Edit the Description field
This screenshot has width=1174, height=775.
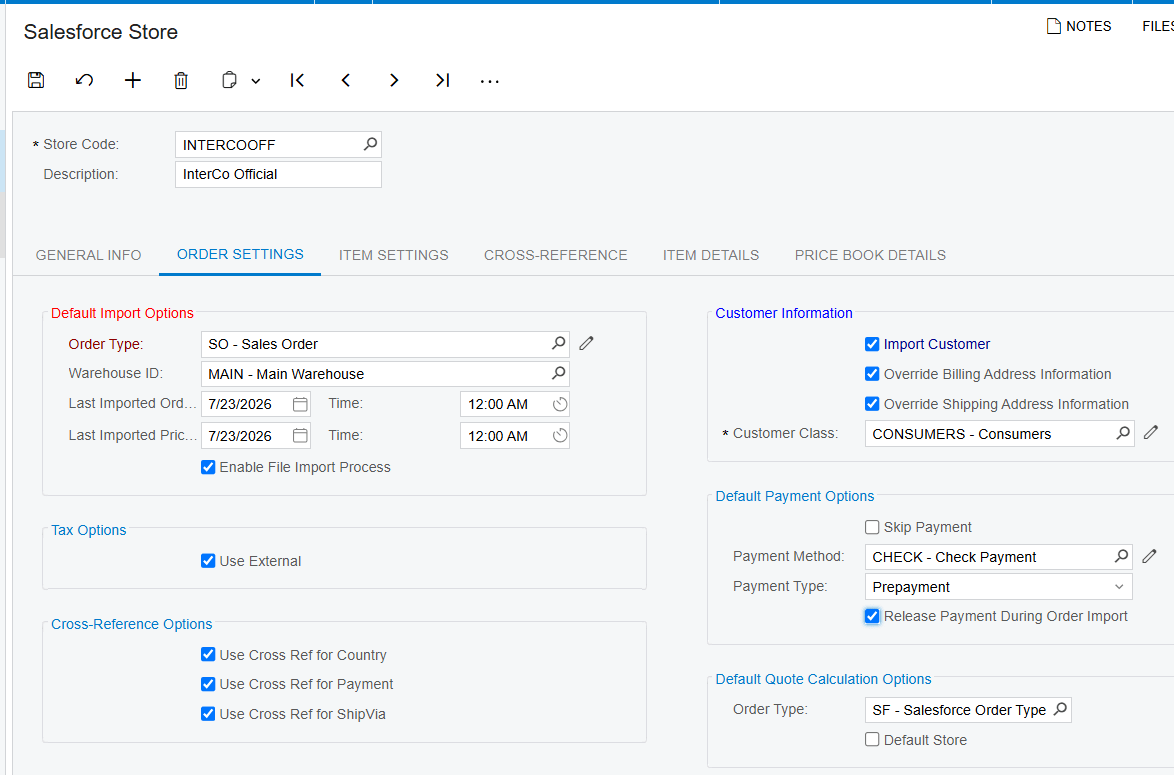[x=278, y=174]
